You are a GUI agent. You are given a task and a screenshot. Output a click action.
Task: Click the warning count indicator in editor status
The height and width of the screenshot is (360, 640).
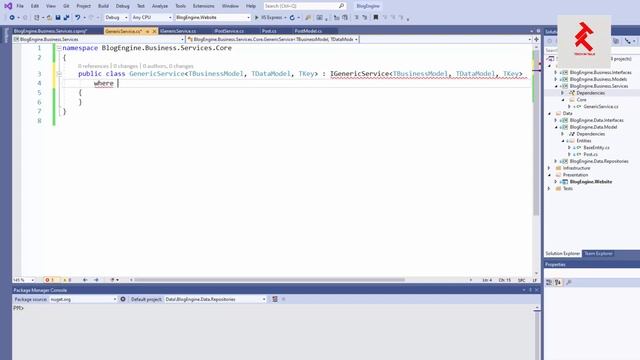(x=67, y=280)
